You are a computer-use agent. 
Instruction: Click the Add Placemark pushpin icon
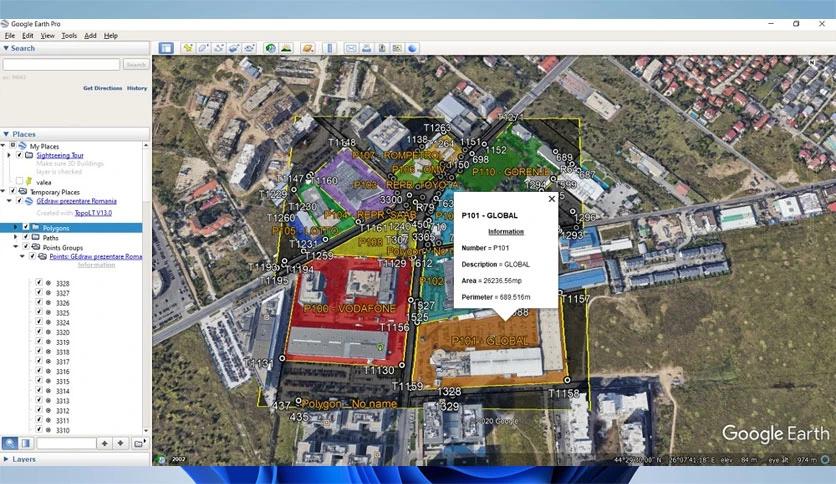point(188,48)
